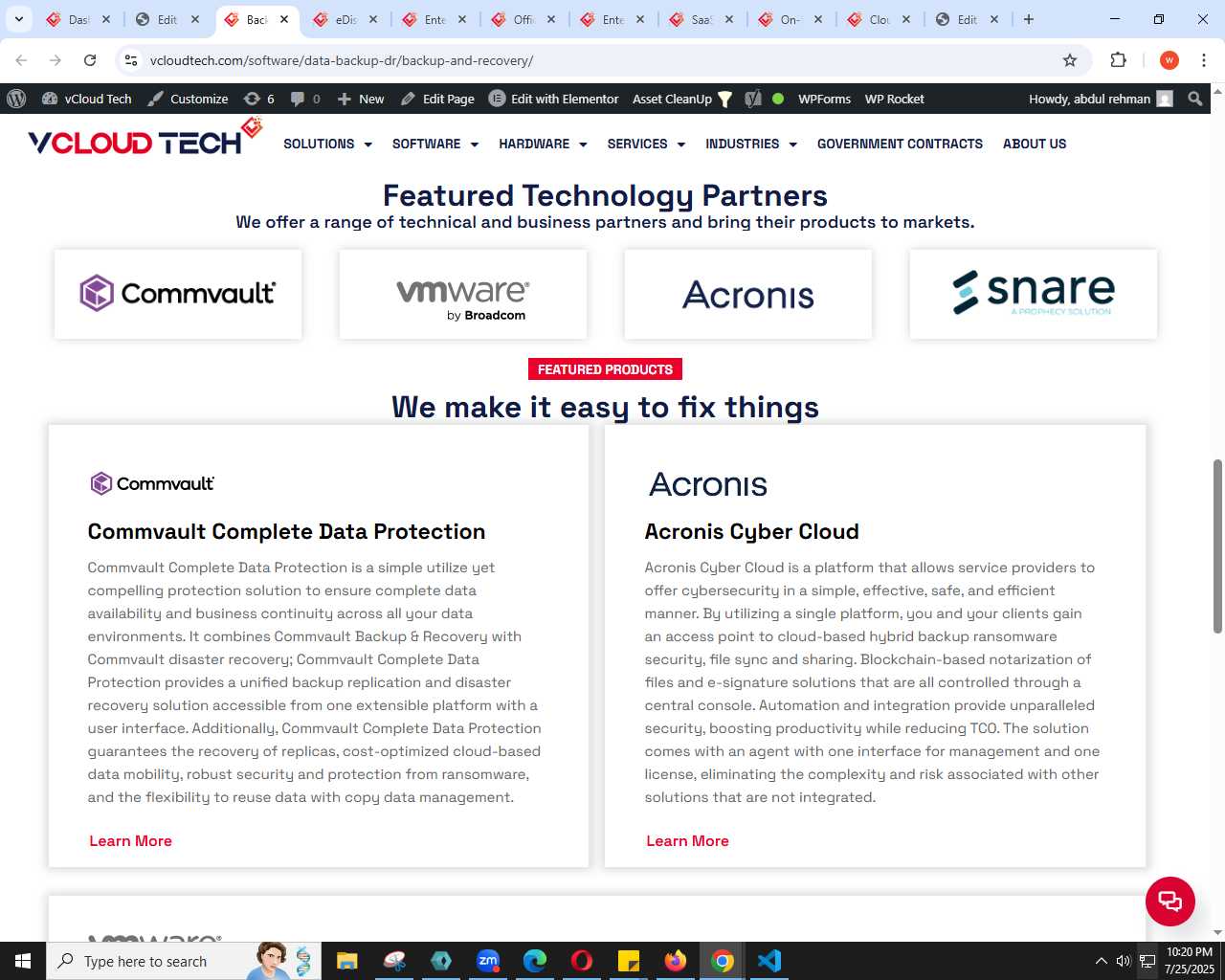The width and height of the screenshot is (1225, 980).
Task: Click Edit with Elementor
Action: [554, 99]
